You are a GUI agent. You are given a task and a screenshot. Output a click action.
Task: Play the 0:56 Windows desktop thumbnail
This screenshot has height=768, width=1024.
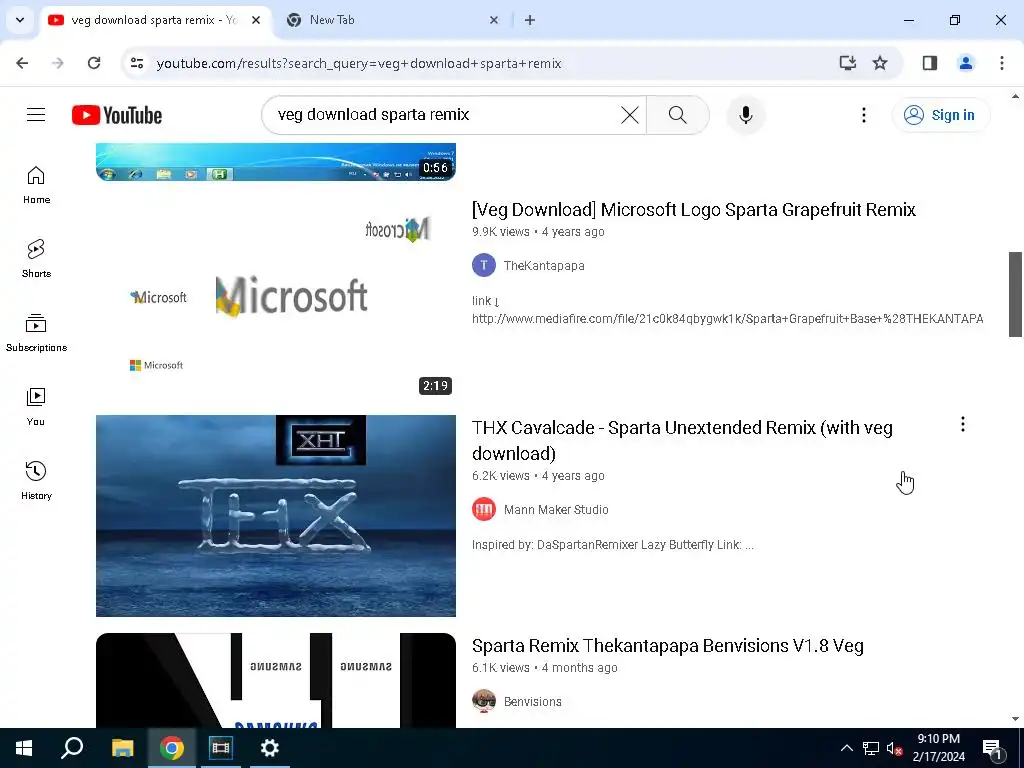276,162
